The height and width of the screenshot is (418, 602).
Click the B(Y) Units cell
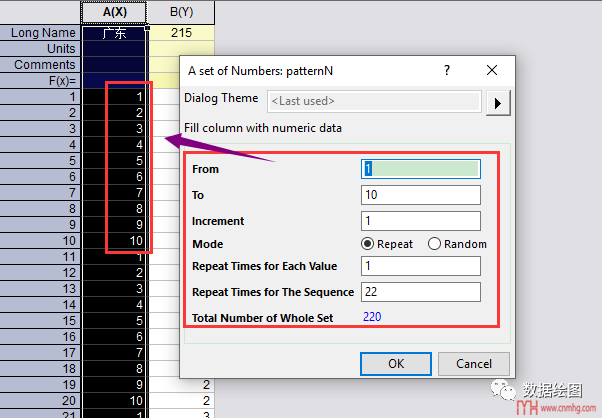point(181,49)
